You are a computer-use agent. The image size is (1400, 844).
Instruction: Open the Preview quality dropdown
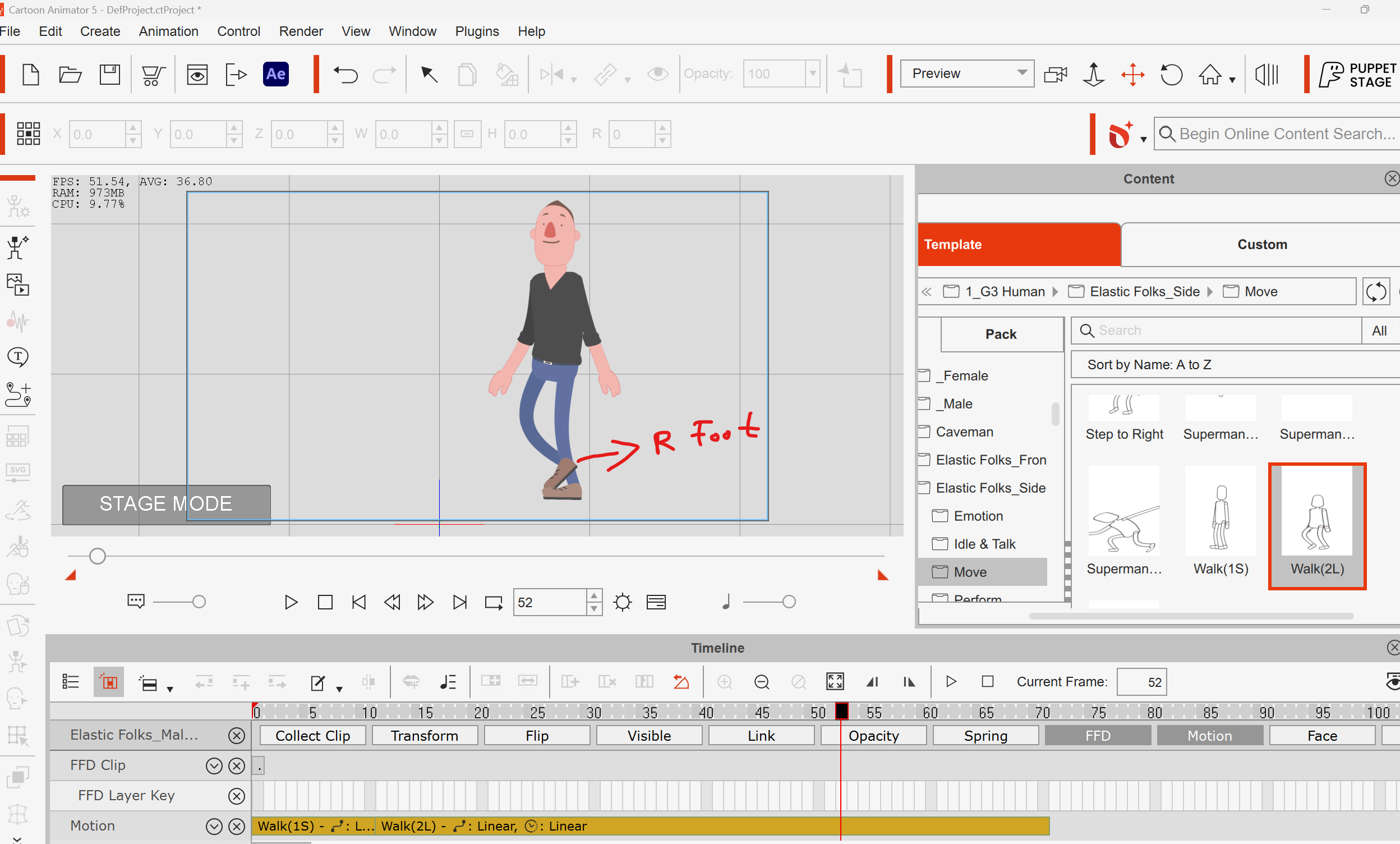pyautogui.click(x=966, y=74)
